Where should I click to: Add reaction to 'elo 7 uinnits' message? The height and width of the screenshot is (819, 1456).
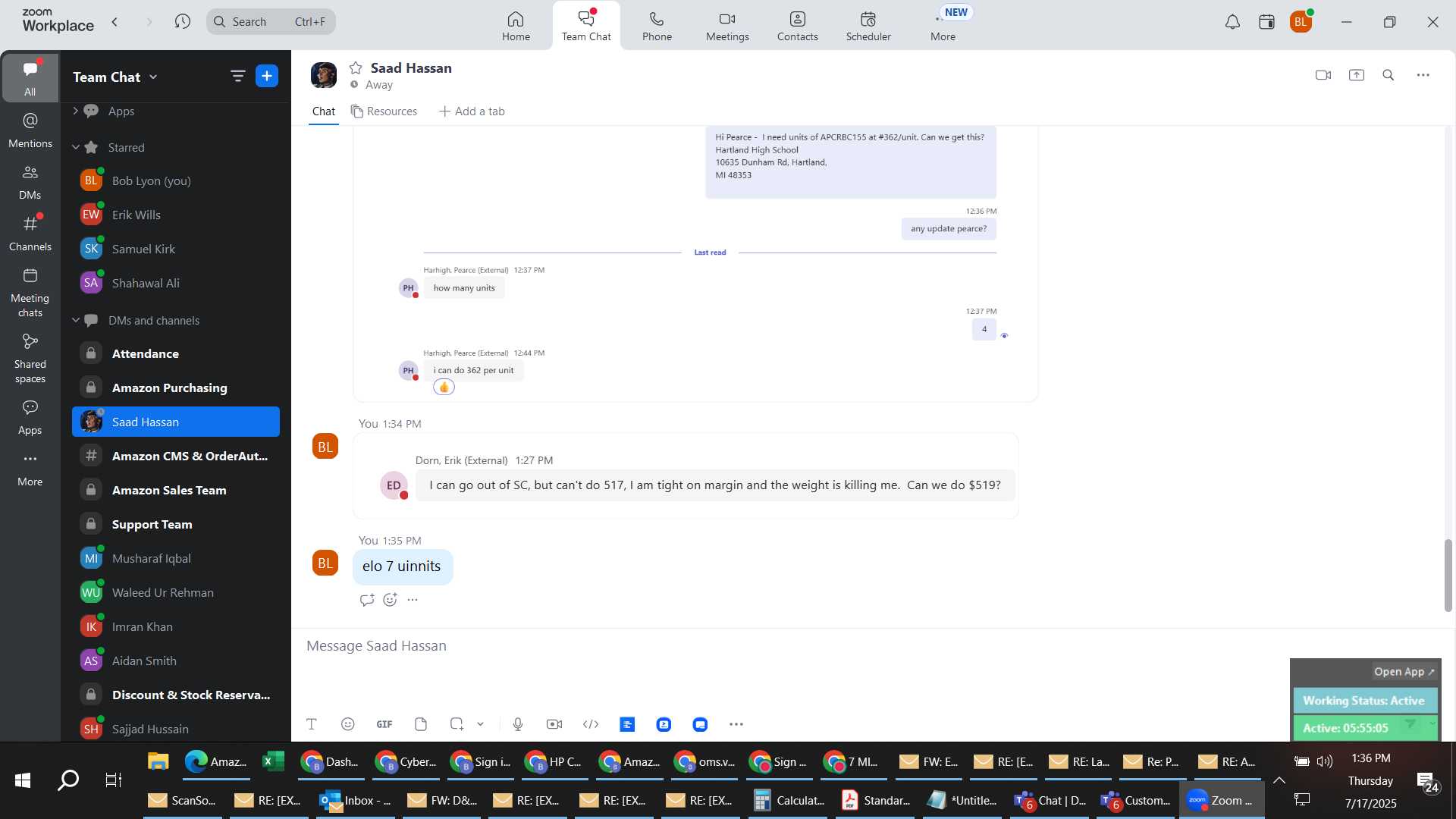(x=391, y=600)
